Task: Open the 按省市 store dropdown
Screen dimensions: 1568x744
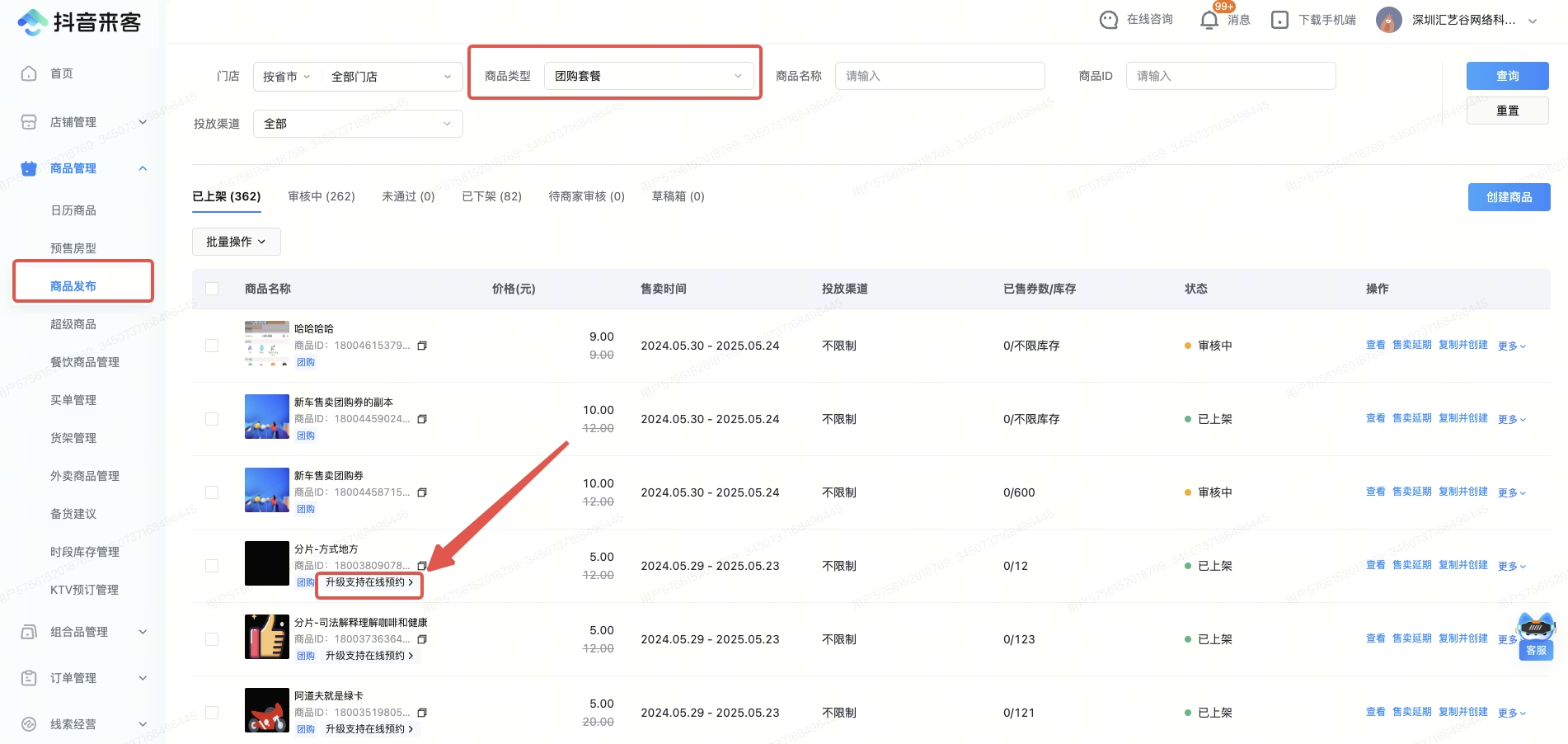Action: [286, 77]
